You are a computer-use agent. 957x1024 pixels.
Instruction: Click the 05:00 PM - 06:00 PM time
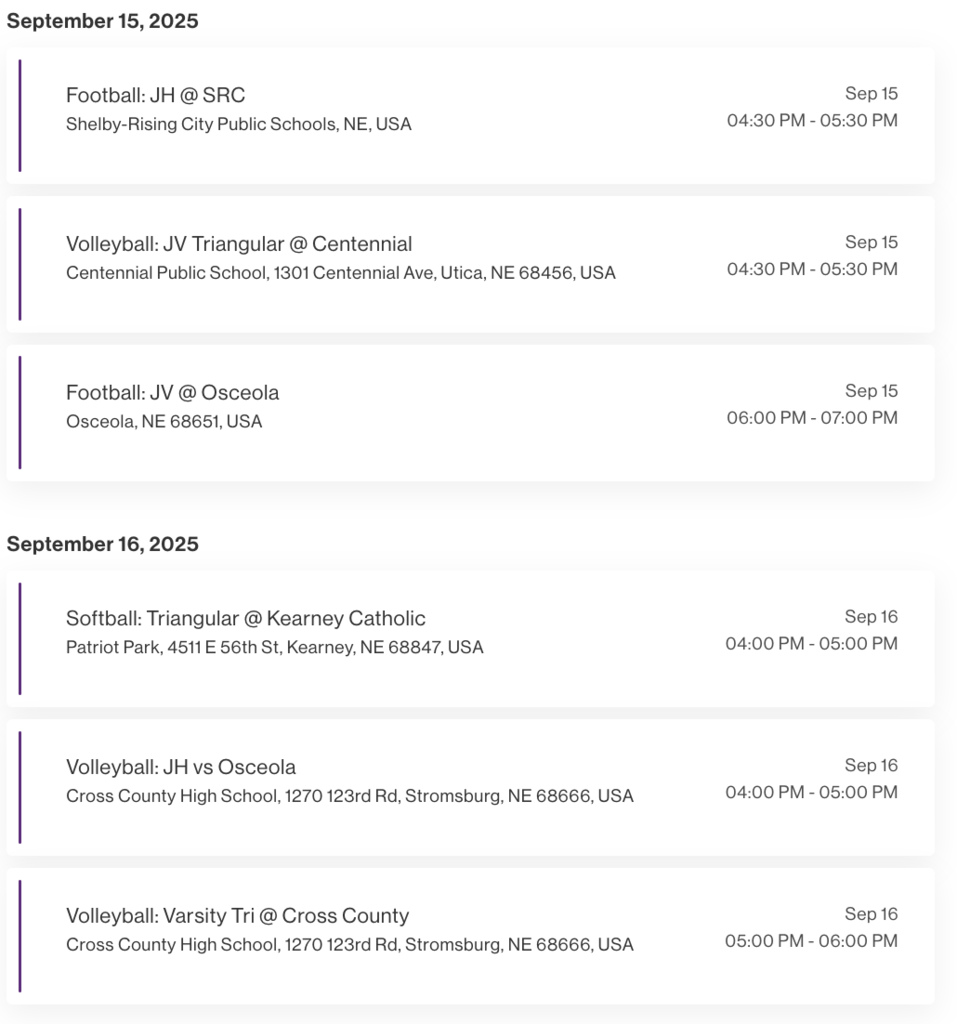coord(811,941)
